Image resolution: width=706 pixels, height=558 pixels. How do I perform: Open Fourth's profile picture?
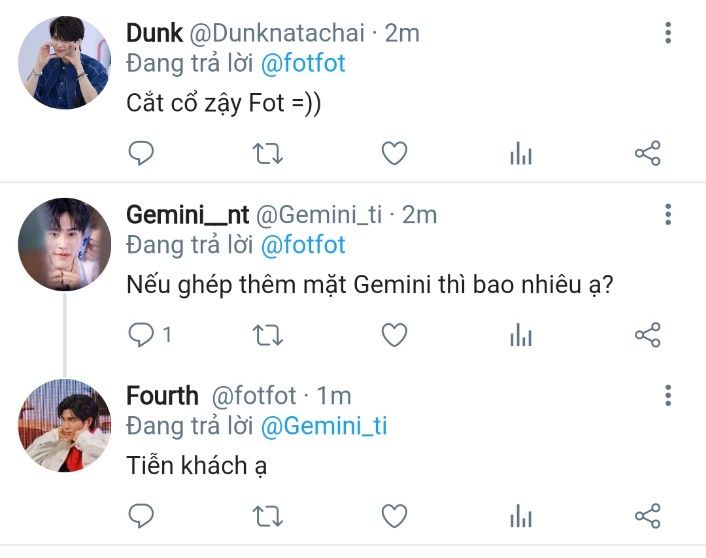[x=64, y=426]
